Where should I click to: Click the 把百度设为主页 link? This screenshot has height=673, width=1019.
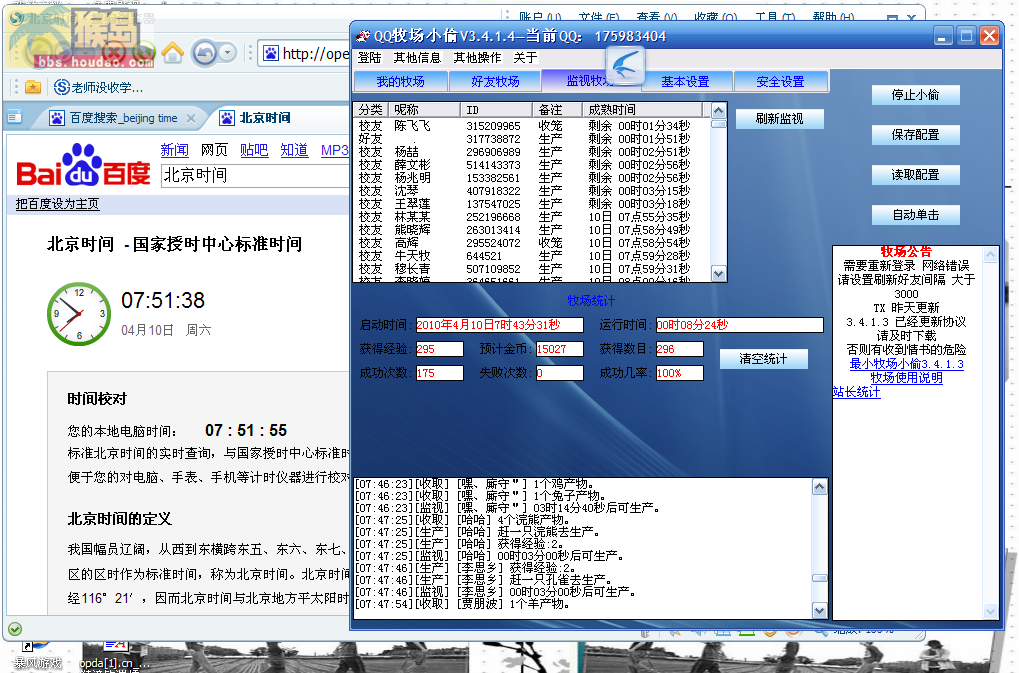click(57, 204)
